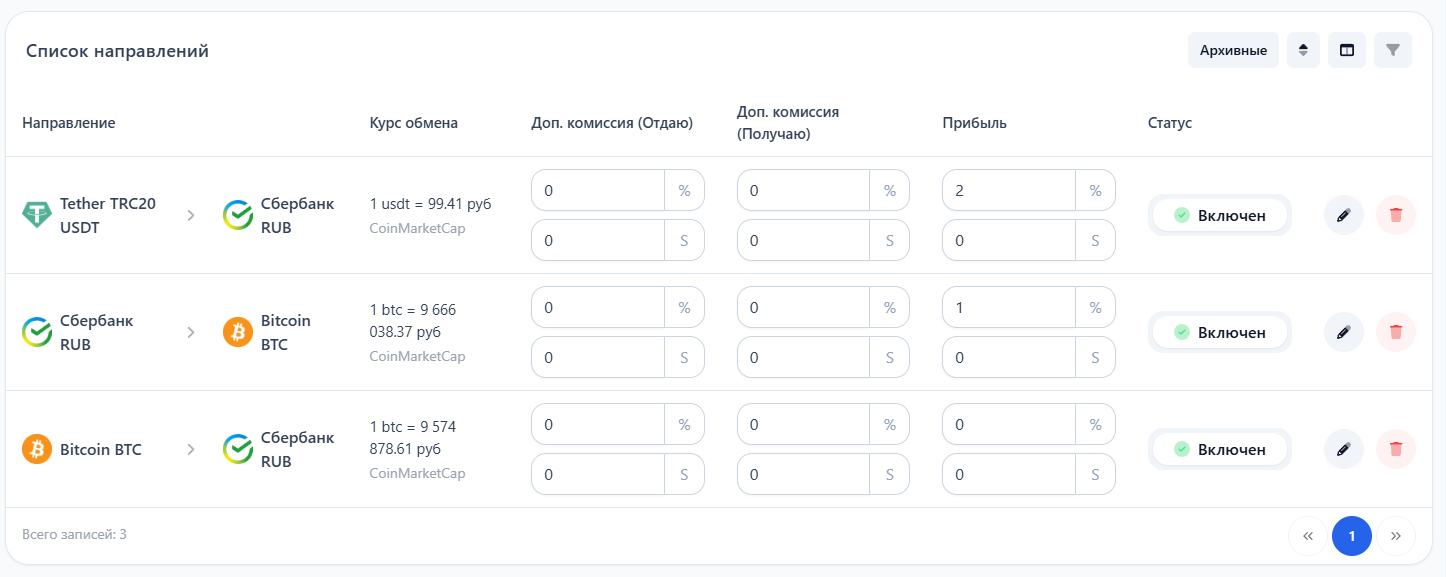
Task: Go to the next page arrows
Action: point(1396,537)
